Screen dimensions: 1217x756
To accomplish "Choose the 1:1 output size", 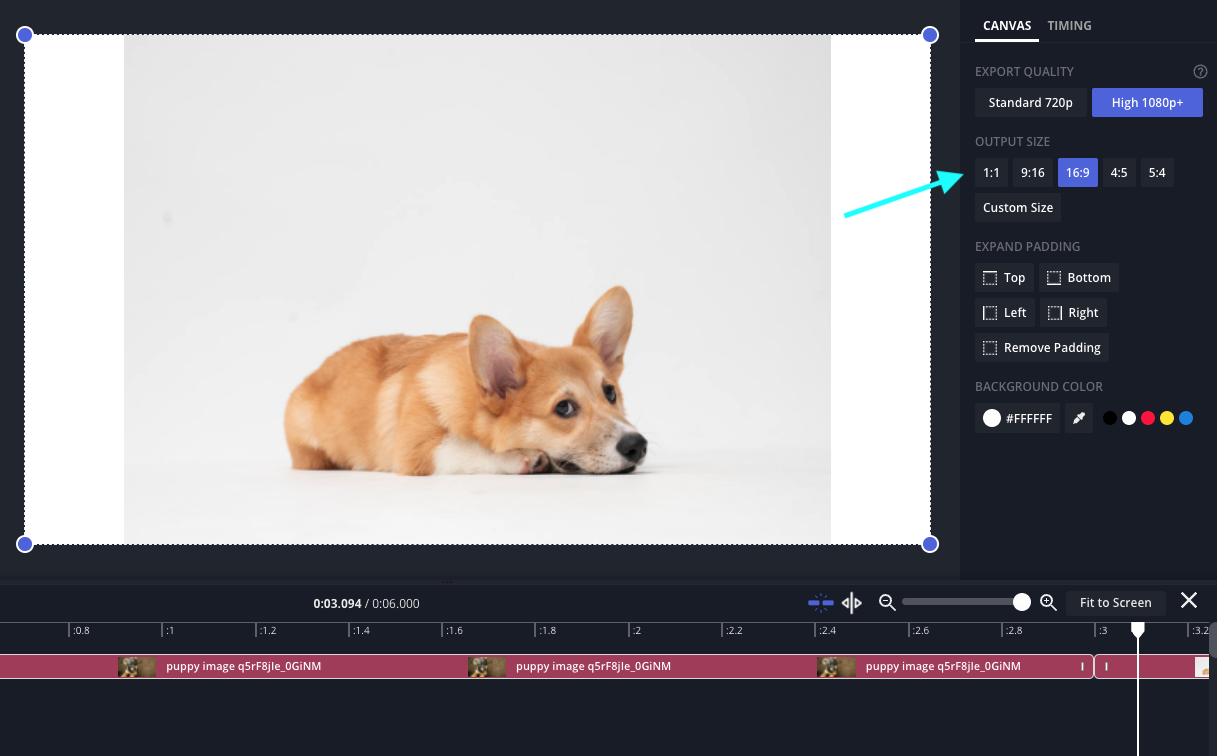I will point(991,173).
